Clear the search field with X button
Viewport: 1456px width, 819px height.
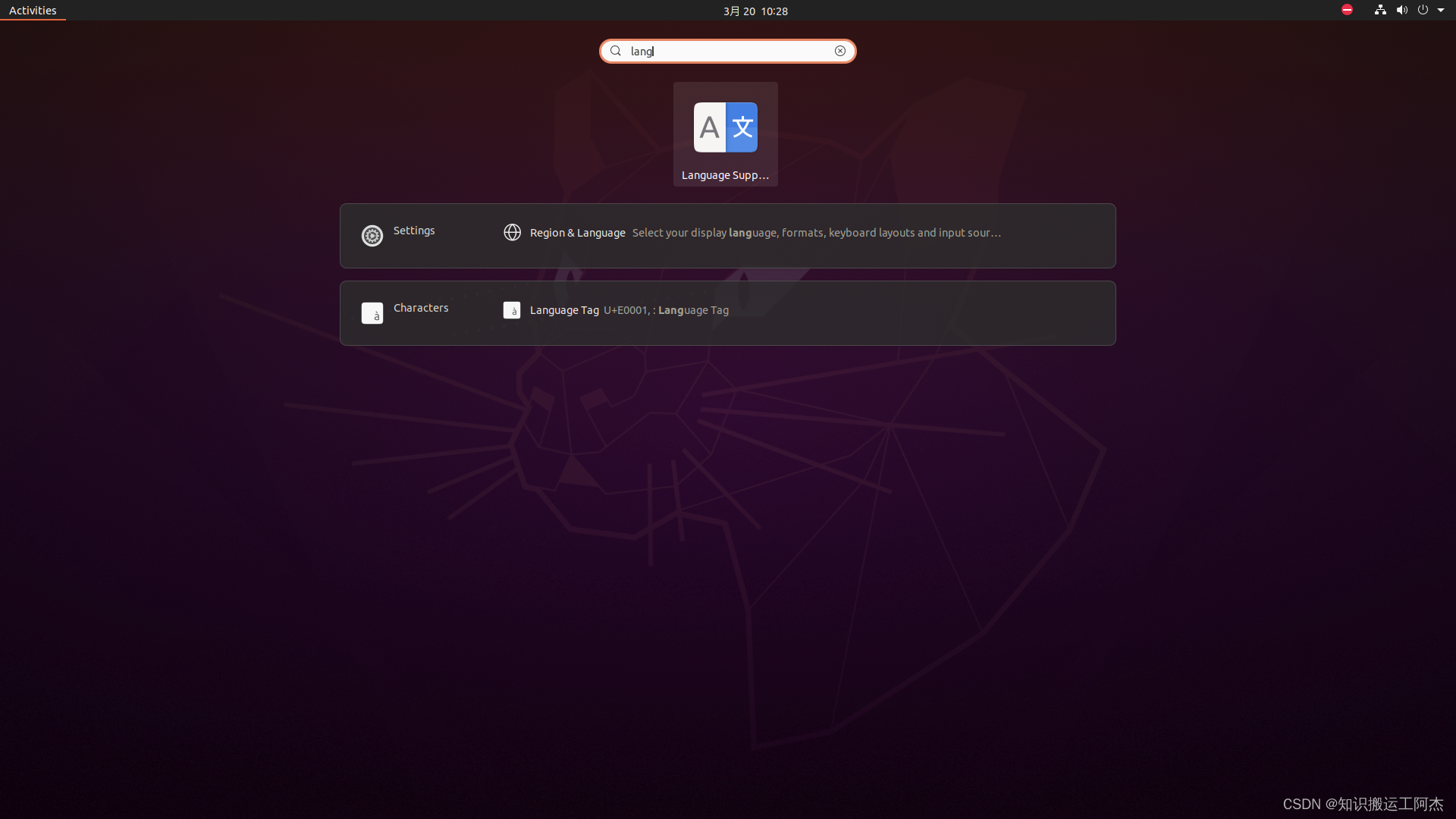[x=840, y=50]
